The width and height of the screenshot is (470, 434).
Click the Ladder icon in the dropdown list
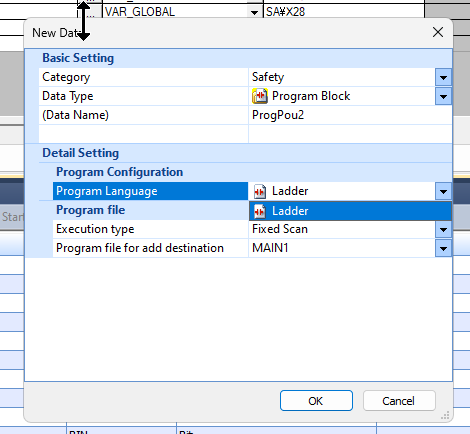click(260, 211)
